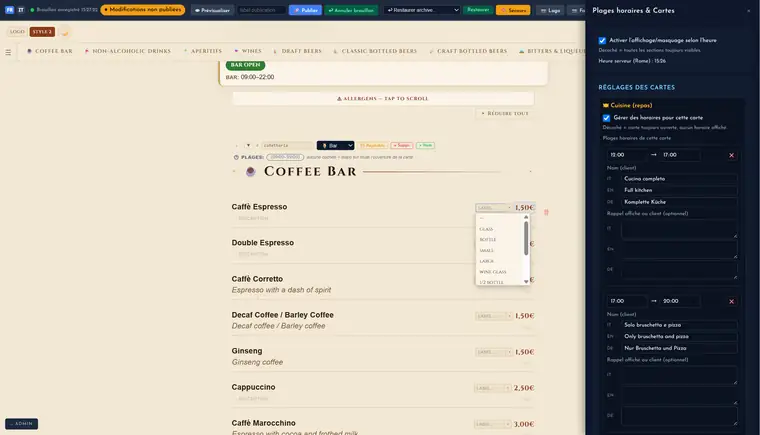Open the hamburger menu beside Coffee Bar tab
This screenshot has width=760, height=435.
pos(8,52)
